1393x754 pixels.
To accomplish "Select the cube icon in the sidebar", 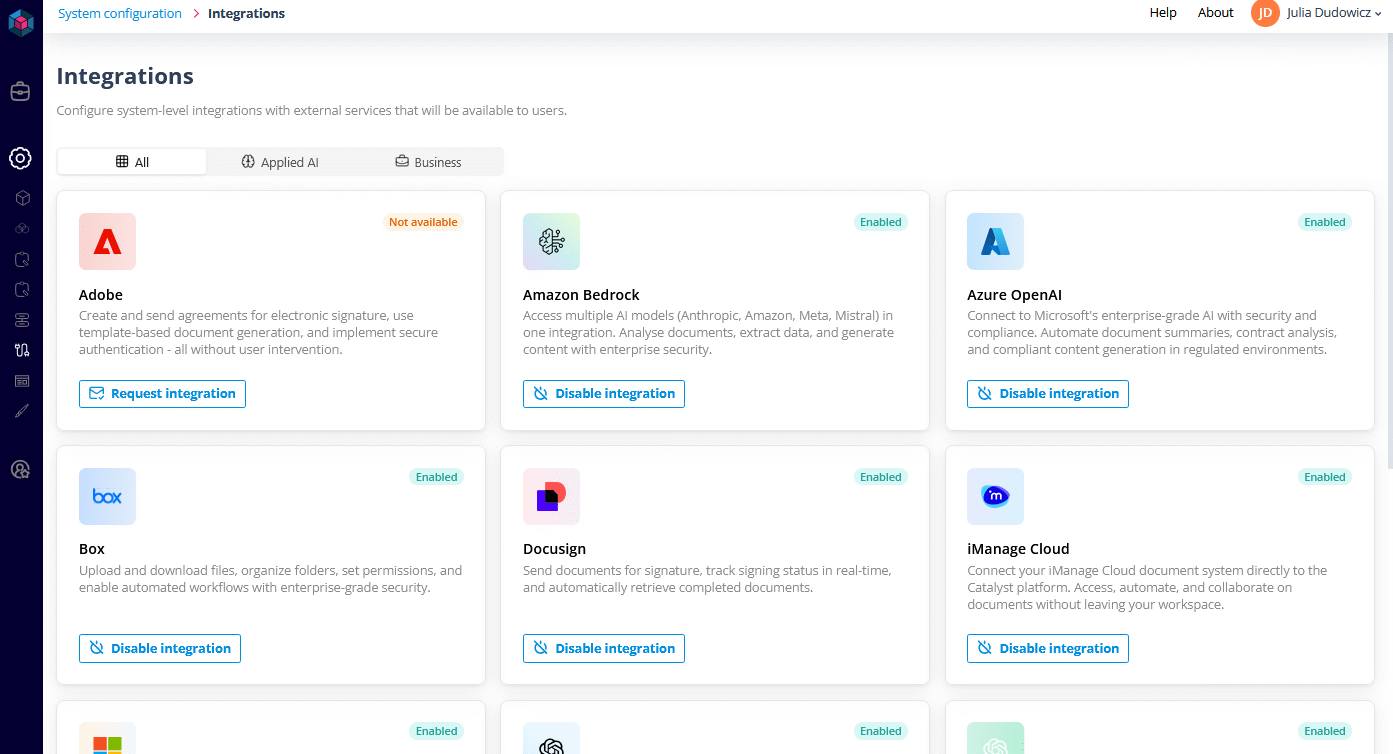I will click(x=22, y=198).
